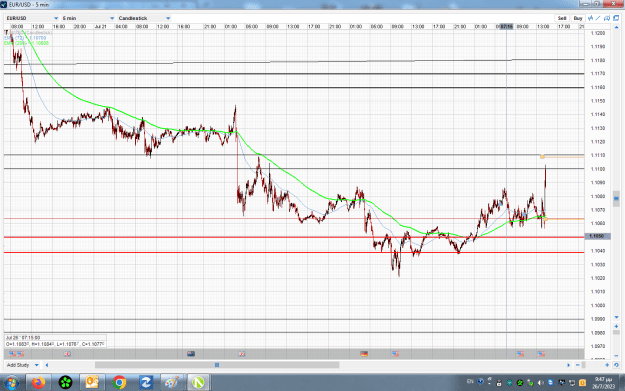Click the green EMA (200) indicator label
Screen dimensions: 625x391
27,43
